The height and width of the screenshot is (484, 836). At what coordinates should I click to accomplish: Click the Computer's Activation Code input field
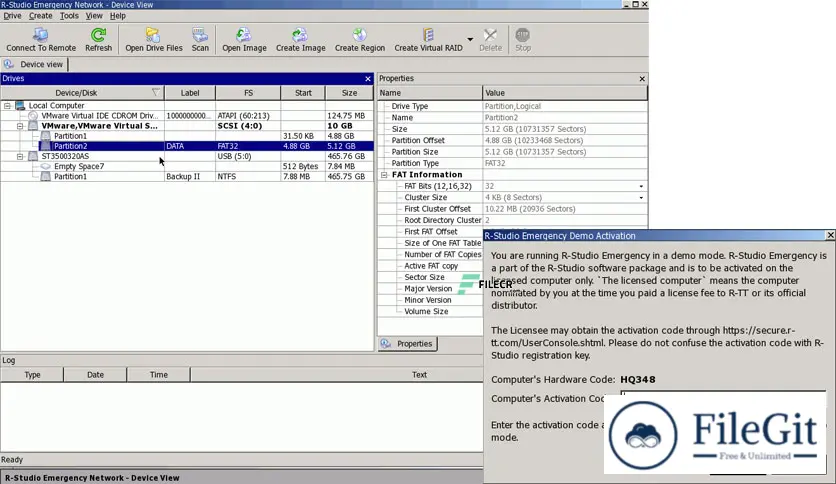click(723, 397)
